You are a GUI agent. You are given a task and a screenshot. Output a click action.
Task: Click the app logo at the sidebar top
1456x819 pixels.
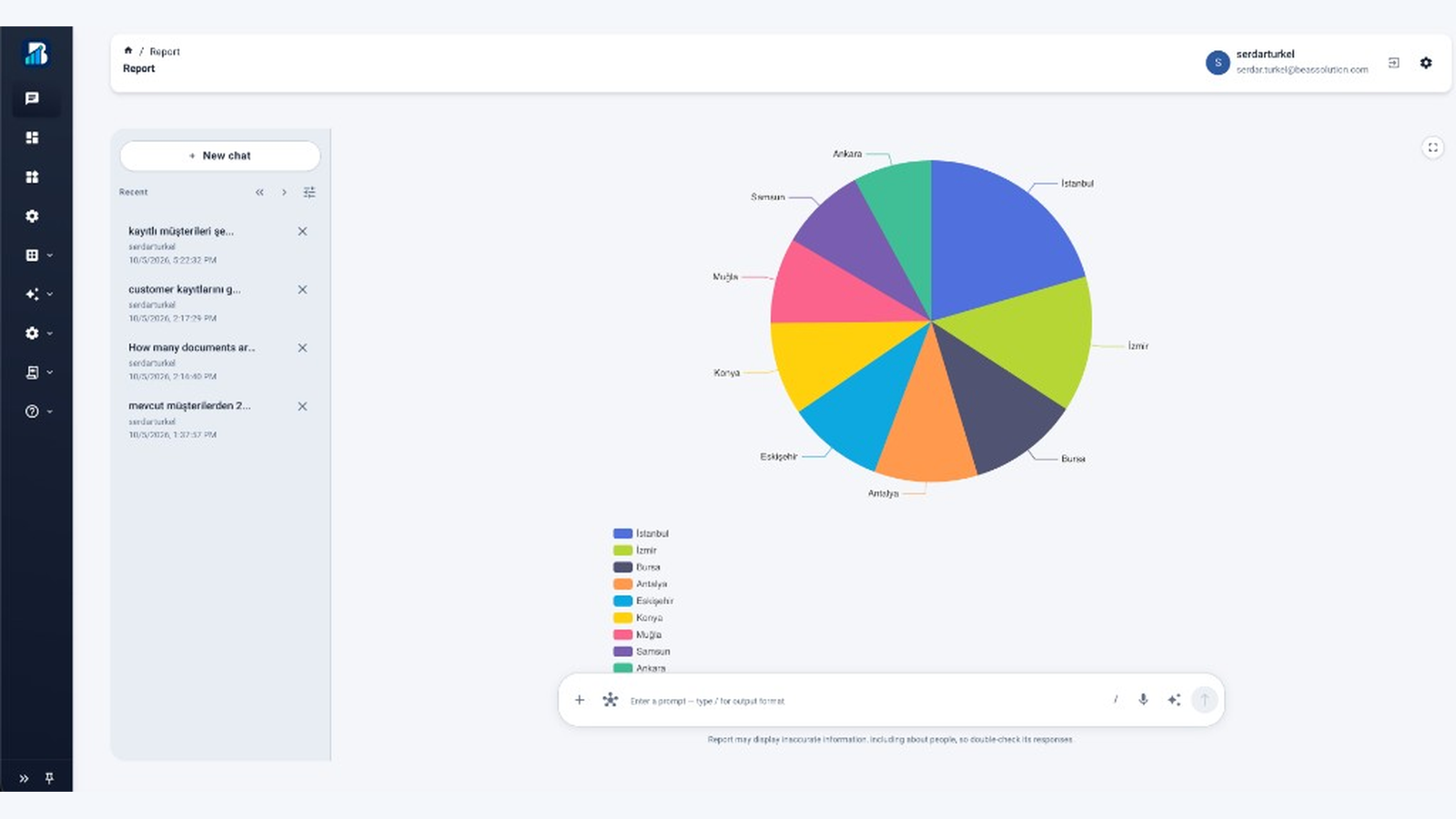36,54
